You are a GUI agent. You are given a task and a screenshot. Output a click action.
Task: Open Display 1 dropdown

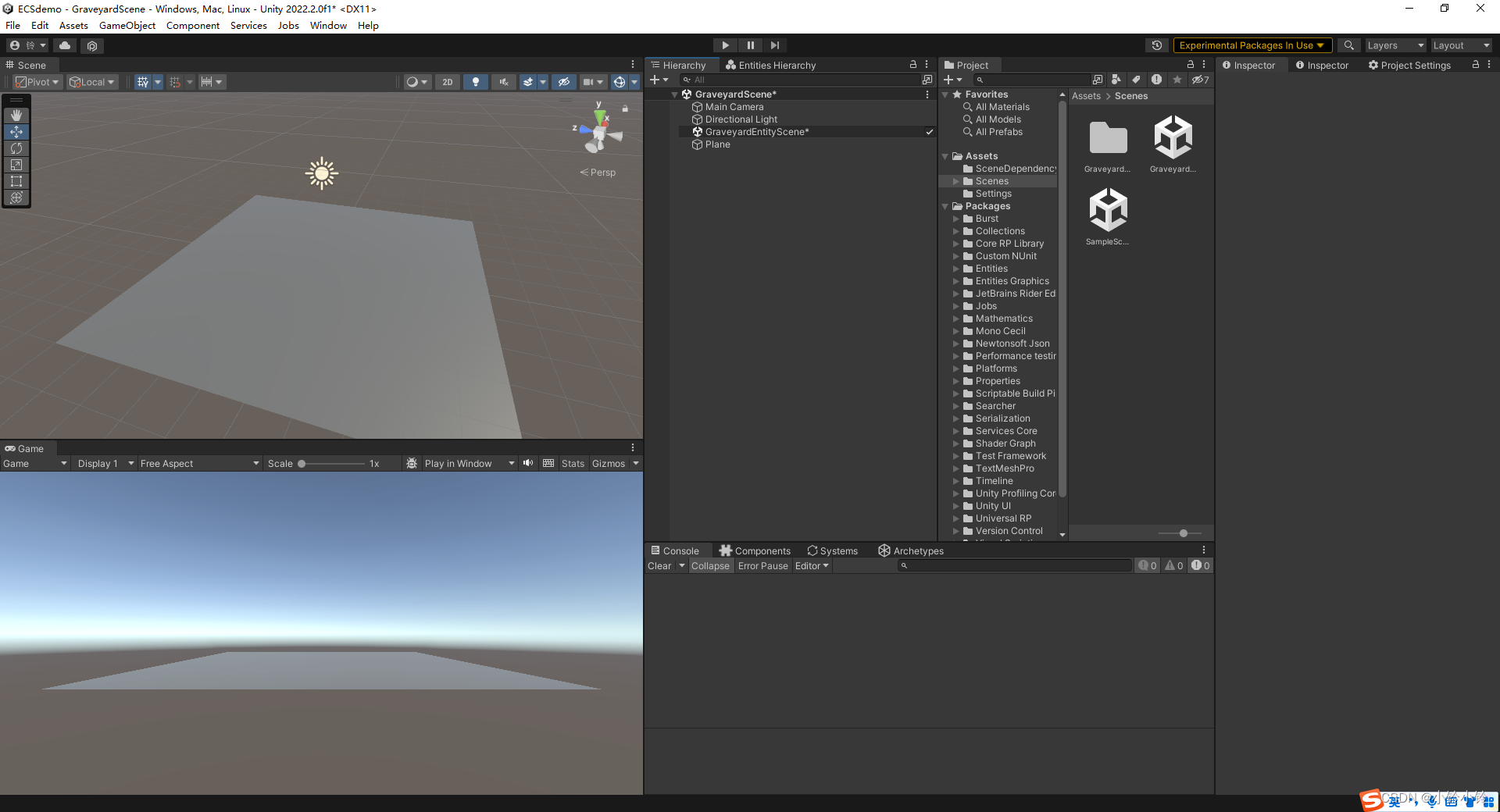(x=105, y=463)
